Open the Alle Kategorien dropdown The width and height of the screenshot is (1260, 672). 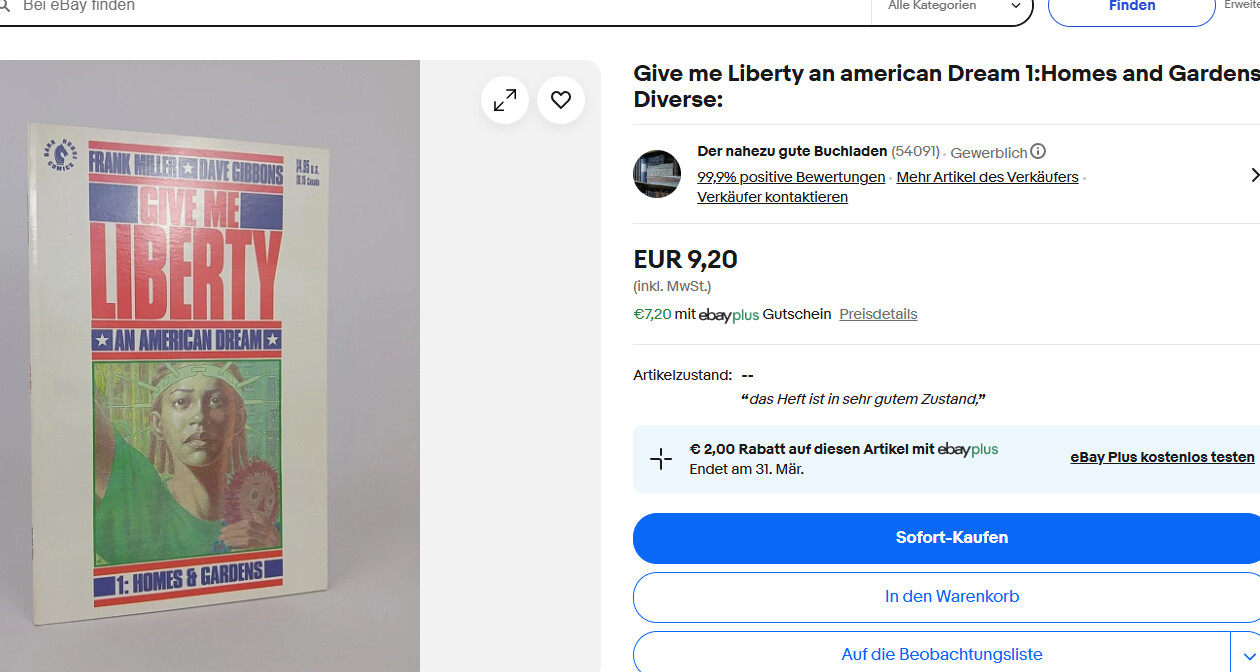pyautogui.click(x=952, y=7)
